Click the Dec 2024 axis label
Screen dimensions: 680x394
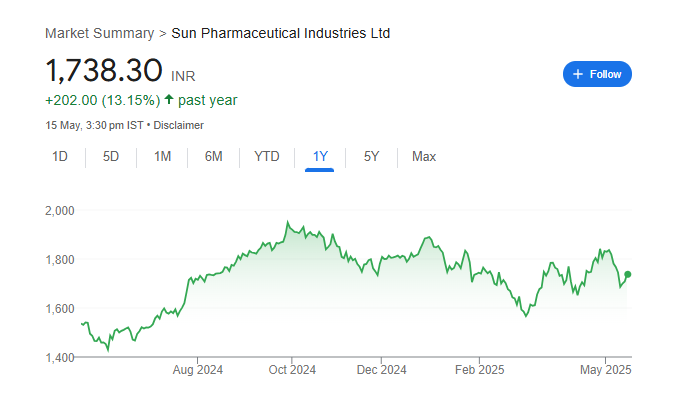coord(381,370)
